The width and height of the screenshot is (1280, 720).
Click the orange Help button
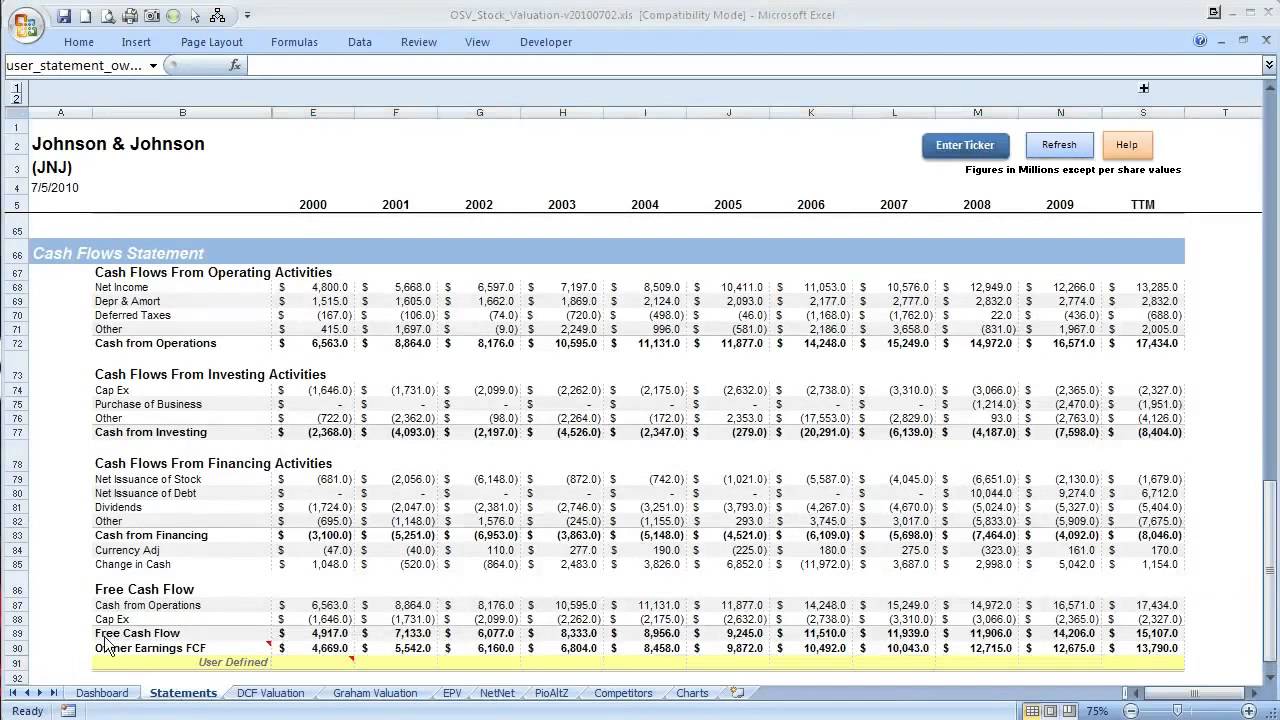[1127, 145]
